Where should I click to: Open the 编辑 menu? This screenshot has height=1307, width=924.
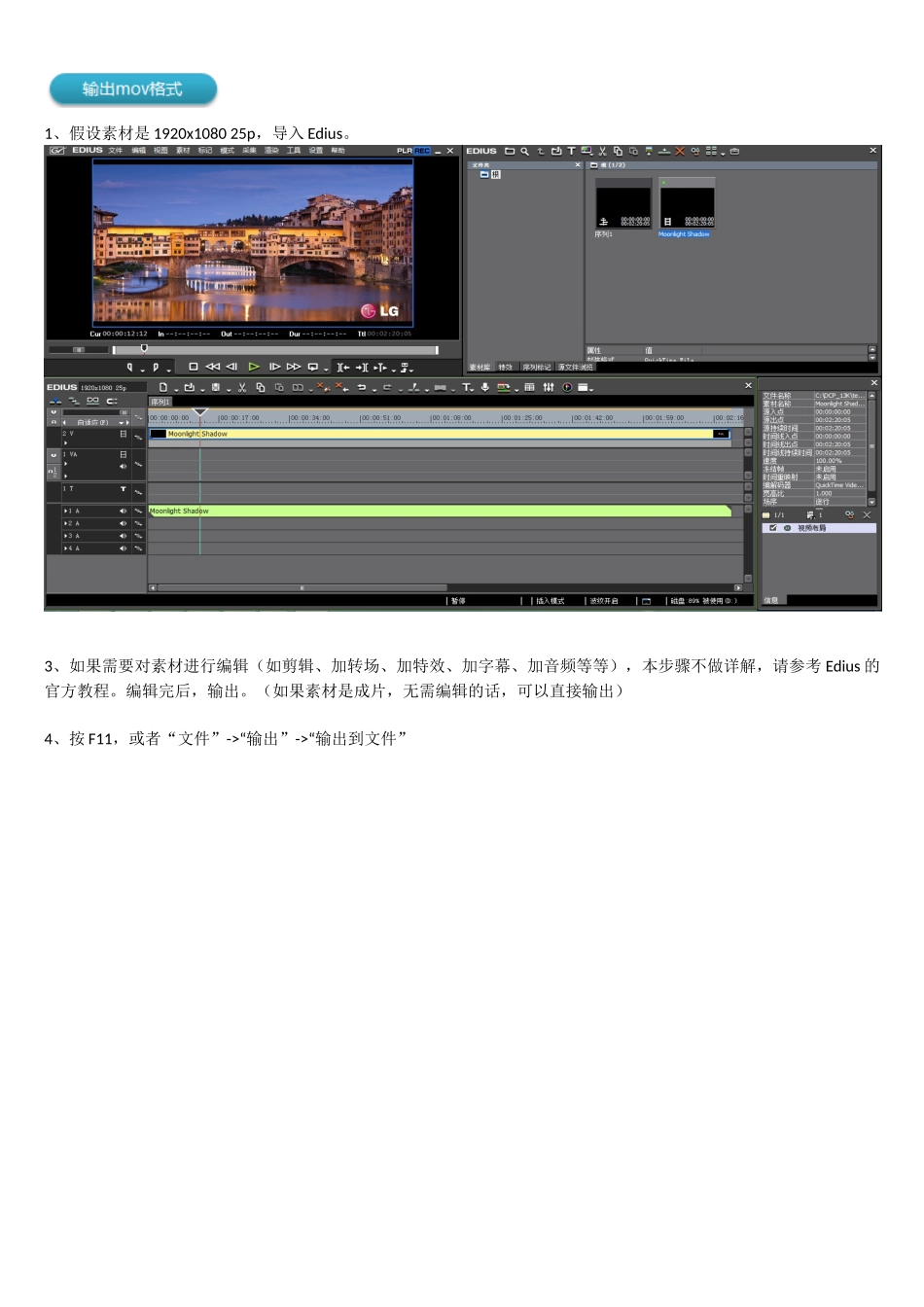click(x=138, y=151)
